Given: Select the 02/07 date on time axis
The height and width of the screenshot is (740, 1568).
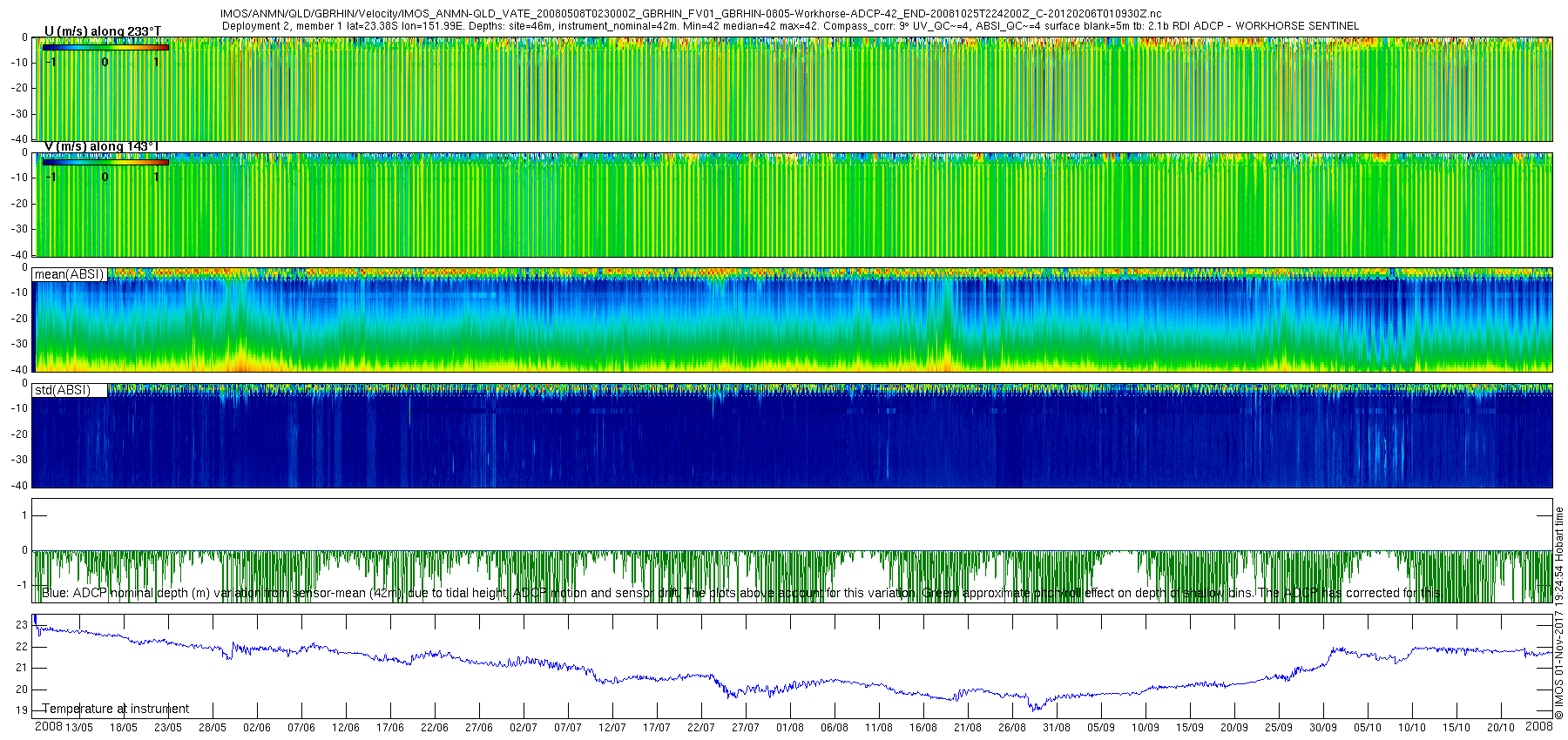Looking at the screenshot, I should [x=523, y=728].
